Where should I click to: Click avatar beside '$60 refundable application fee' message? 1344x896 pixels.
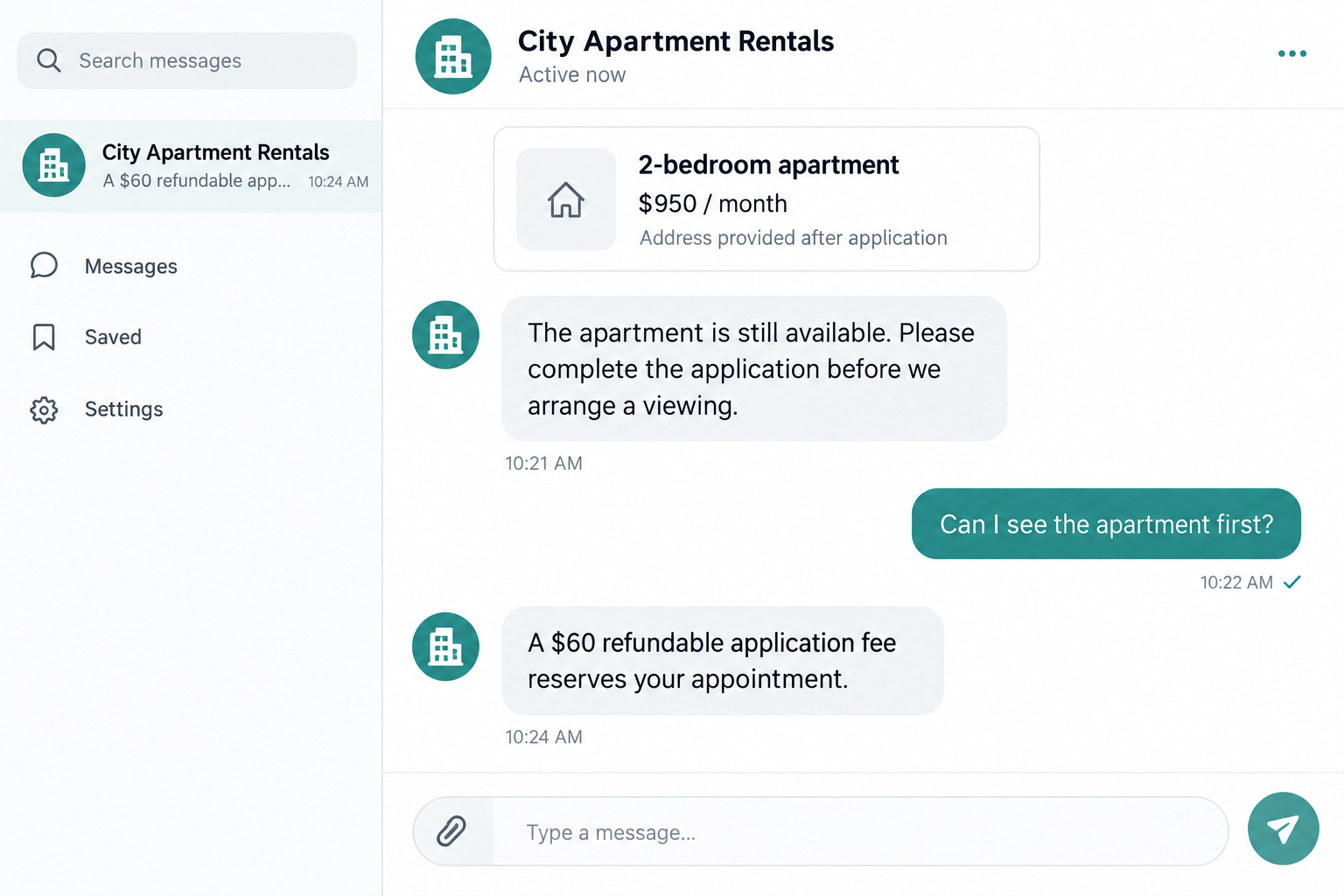tap(446, 647)
